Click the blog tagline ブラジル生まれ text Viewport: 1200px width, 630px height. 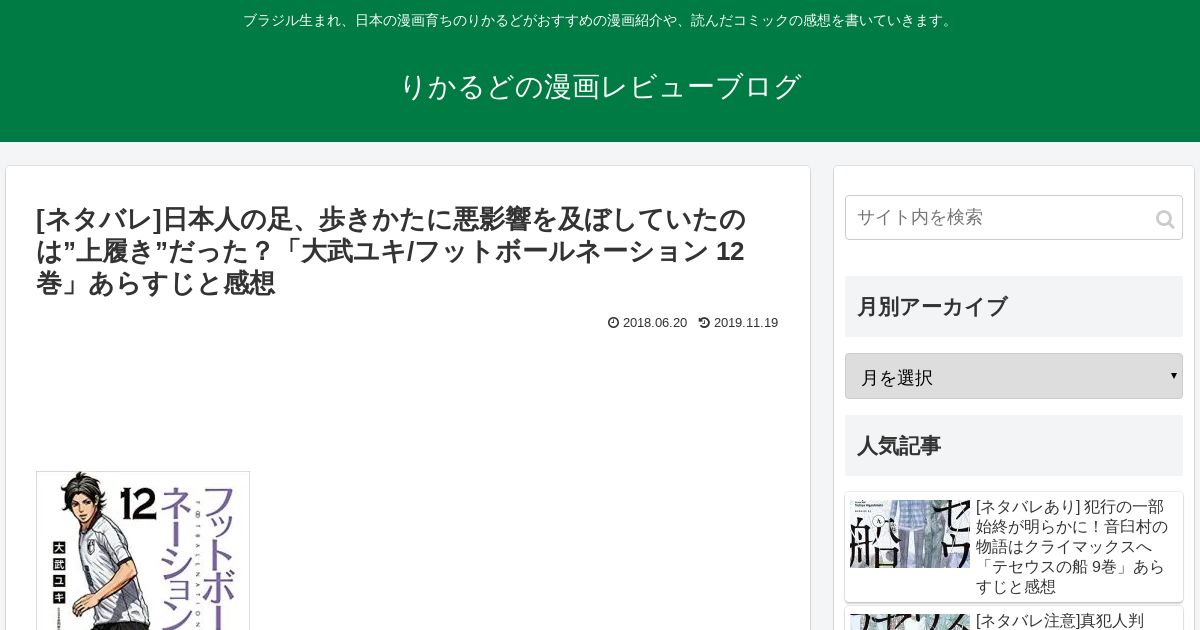tap(600, 20)
